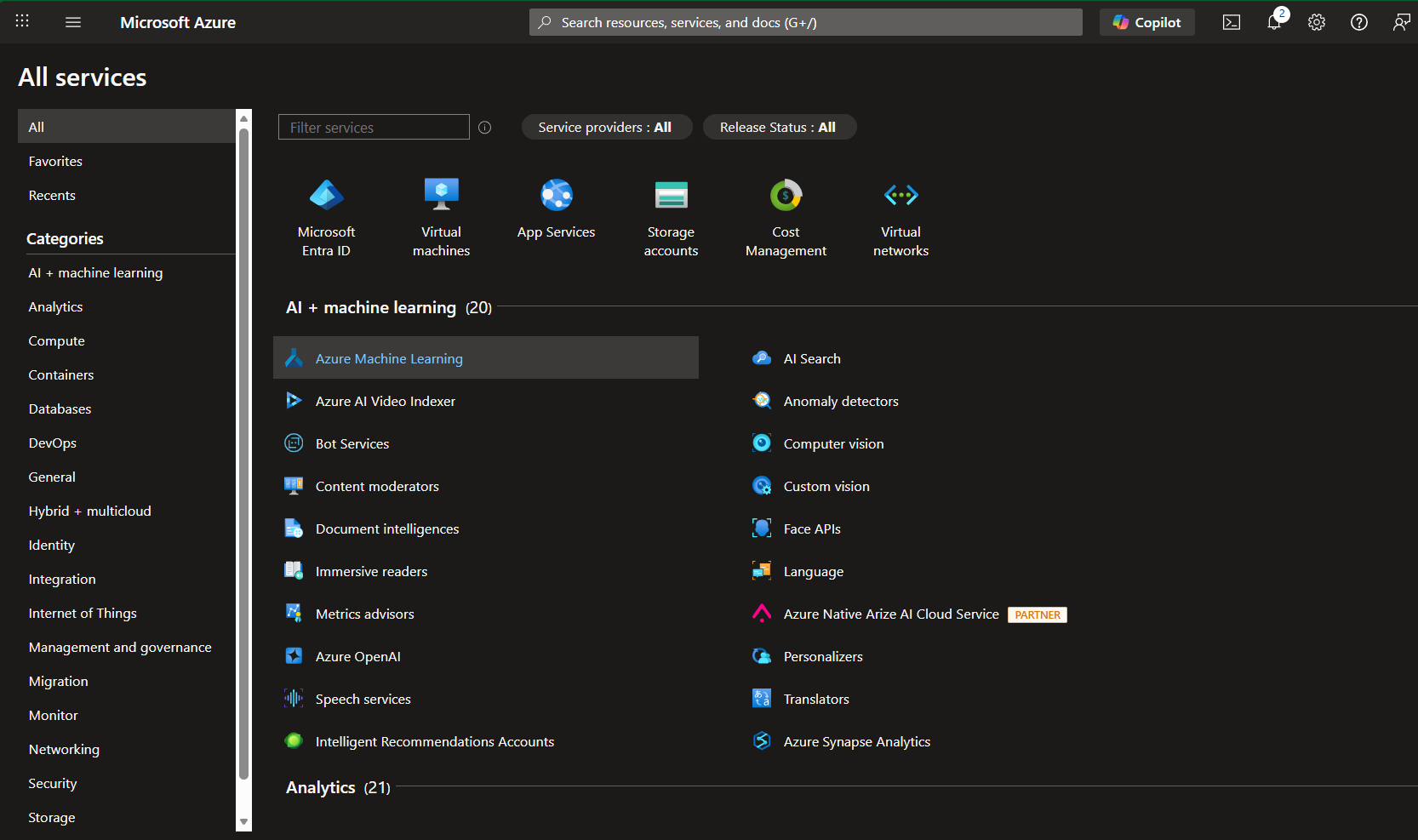This screenshot has width=1418, height=840.
Task: Switch to the Favorites category
Action: 54,161
